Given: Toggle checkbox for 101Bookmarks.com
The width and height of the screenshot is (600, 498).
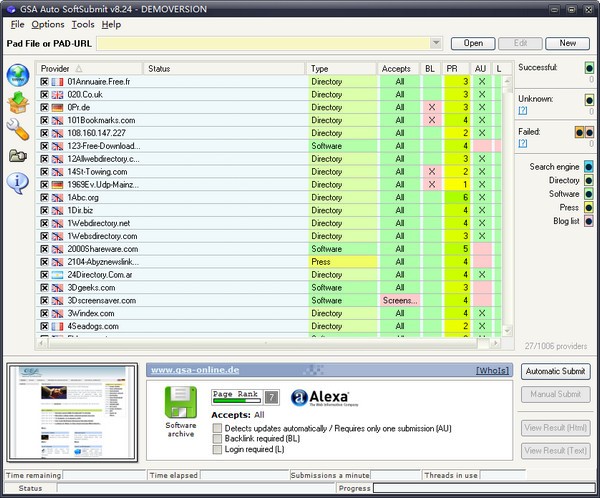Looking at the screenshot, I should [44, 120].
